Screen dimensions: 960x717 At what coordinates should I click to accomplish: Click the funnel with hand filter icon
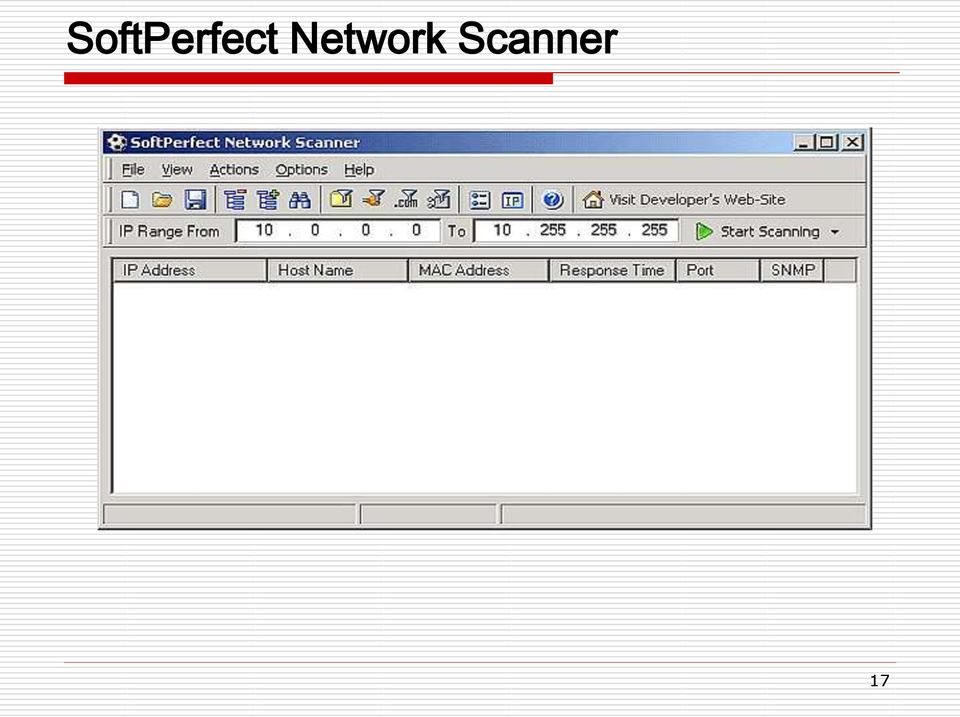pyautogui.click(x=373, y=198)
